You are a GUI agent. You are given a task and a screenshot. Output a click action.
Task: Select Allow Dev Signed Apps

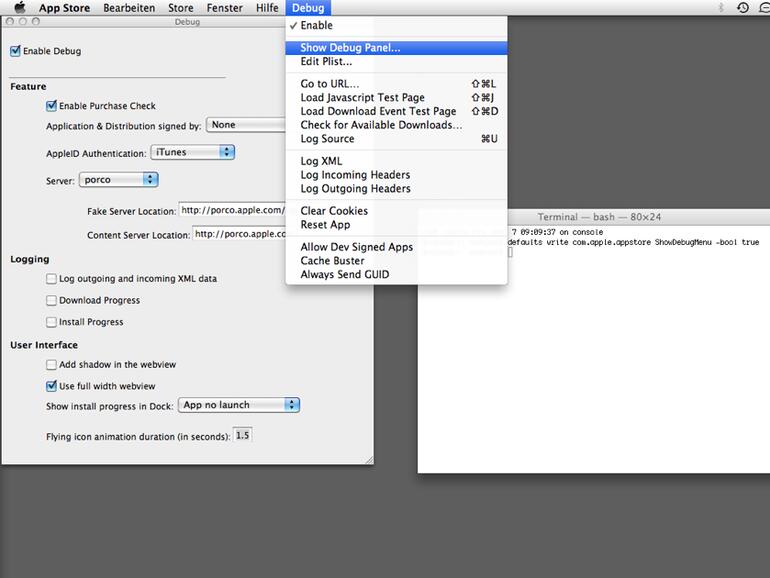point(396,247)
